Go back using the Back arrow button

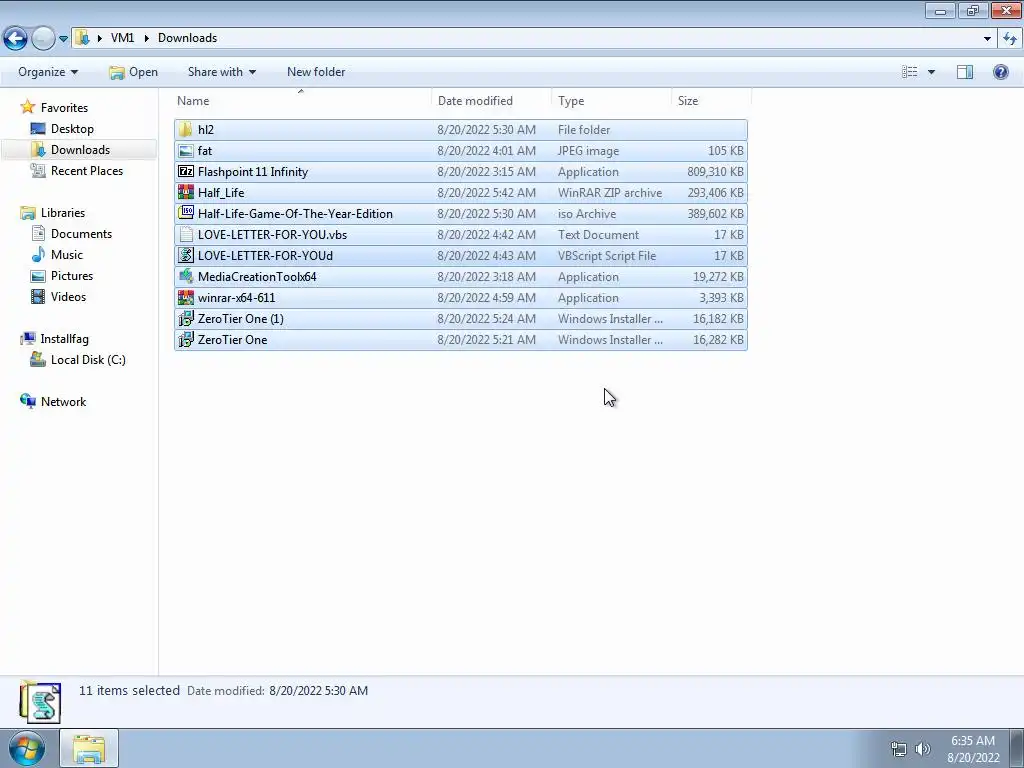[16, 39]
